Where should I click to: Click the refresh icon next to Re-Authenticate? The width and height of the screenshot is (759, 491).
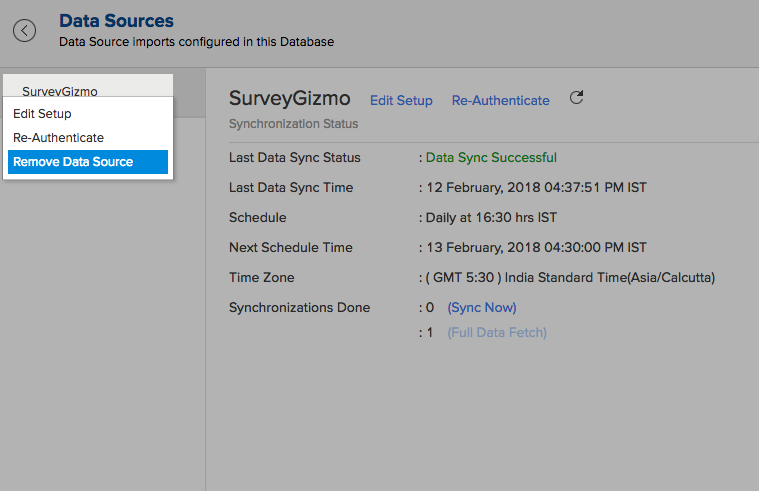(576, 97)
